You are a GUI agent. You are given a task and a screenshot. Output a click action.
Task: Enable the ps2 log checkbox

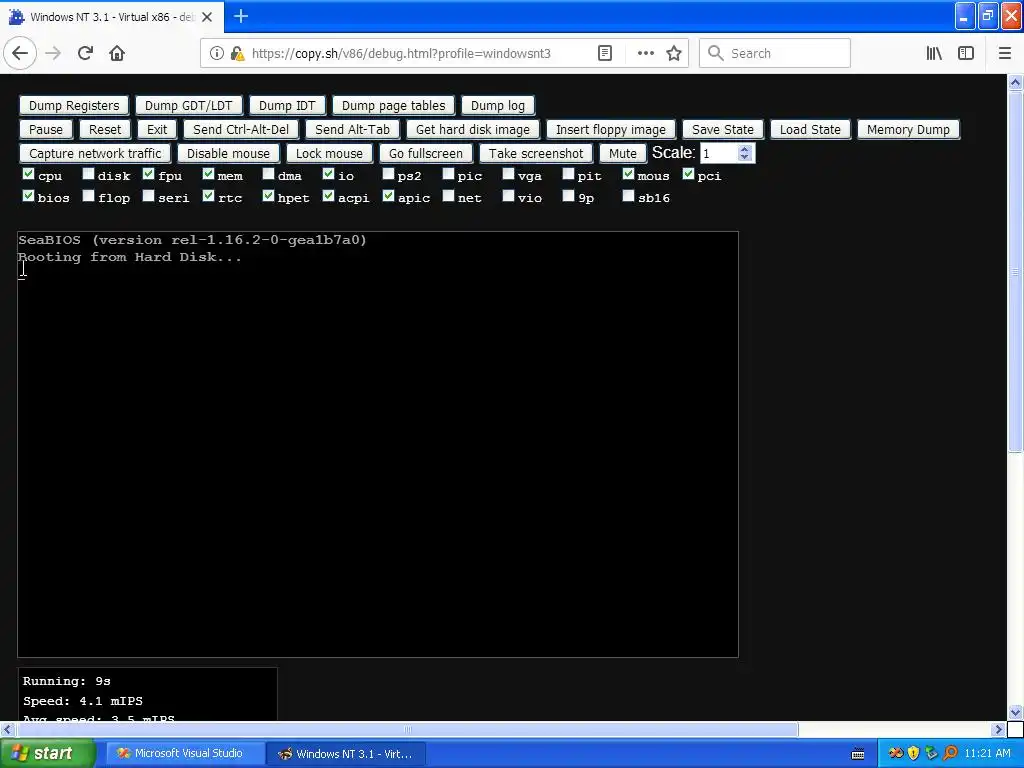point(389,174)
